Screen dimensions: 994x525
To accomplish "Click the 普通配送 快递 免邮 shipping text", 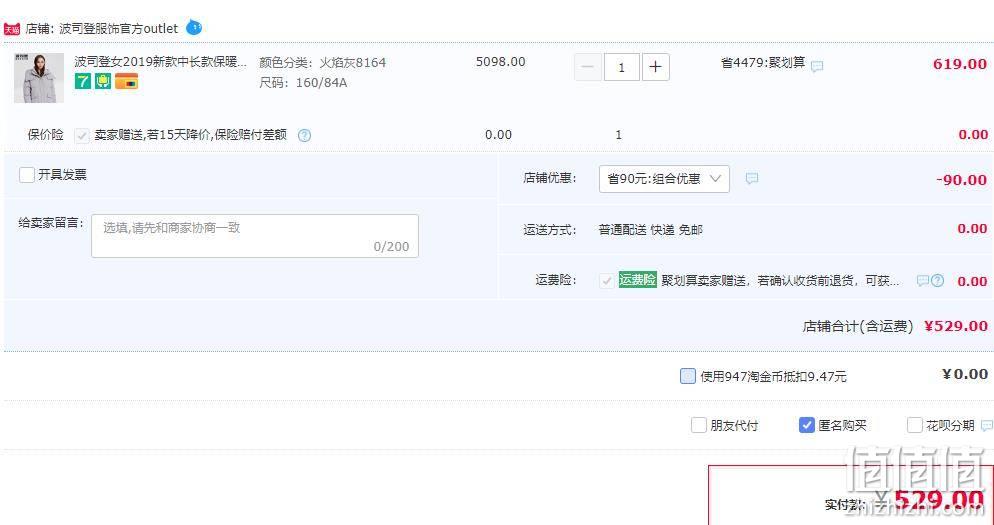I will point(650,230).
